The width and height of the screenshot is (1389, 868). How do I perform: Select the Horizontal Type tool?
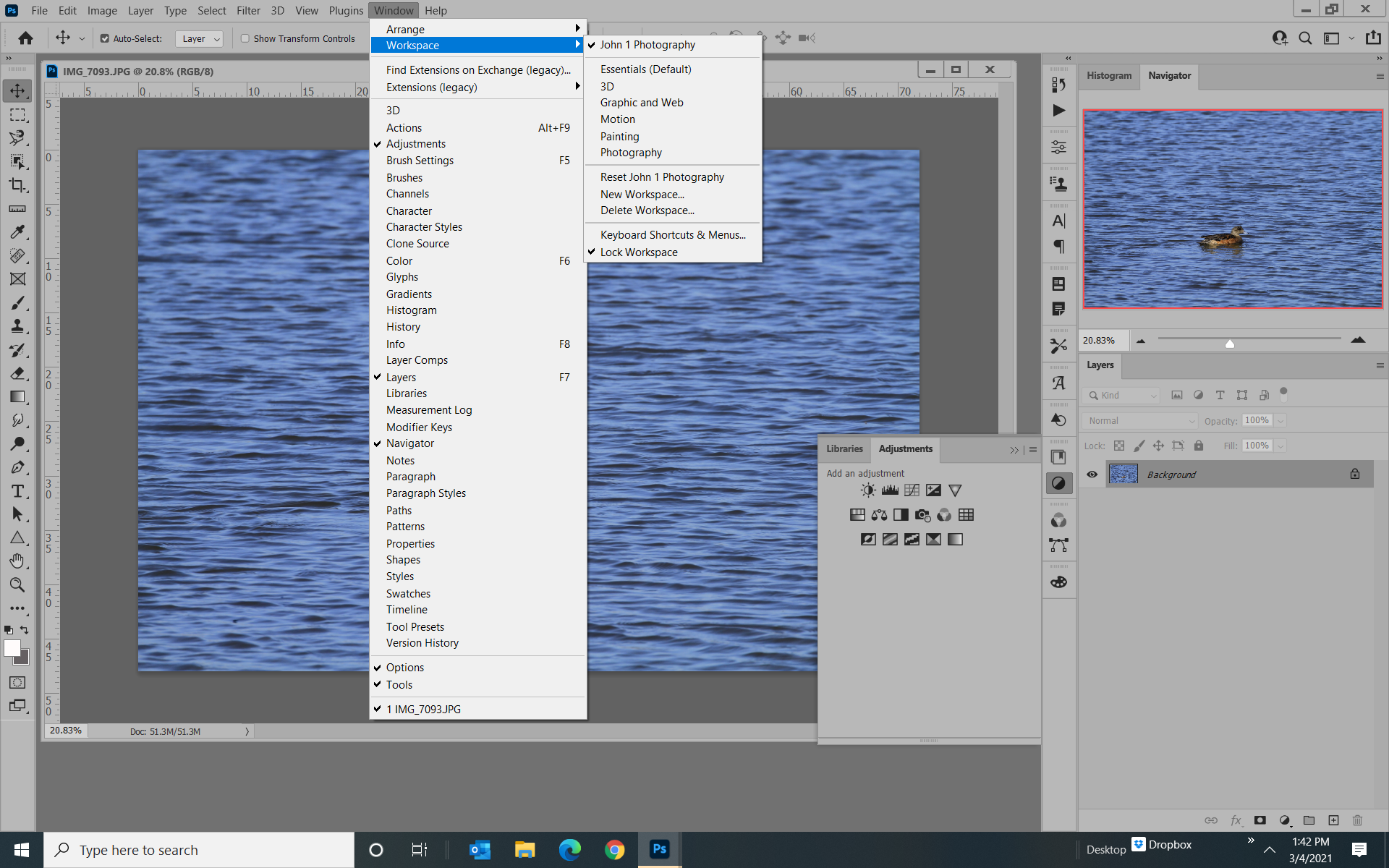[18, 491]
